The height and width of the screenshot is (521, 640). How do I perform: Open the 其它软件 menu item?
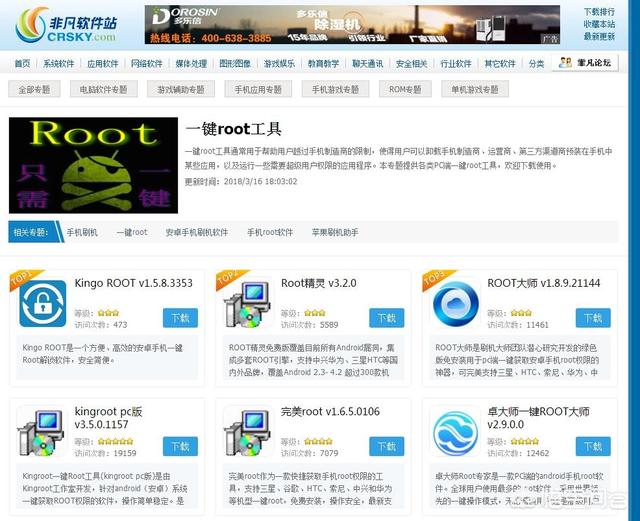pos(500,64)
